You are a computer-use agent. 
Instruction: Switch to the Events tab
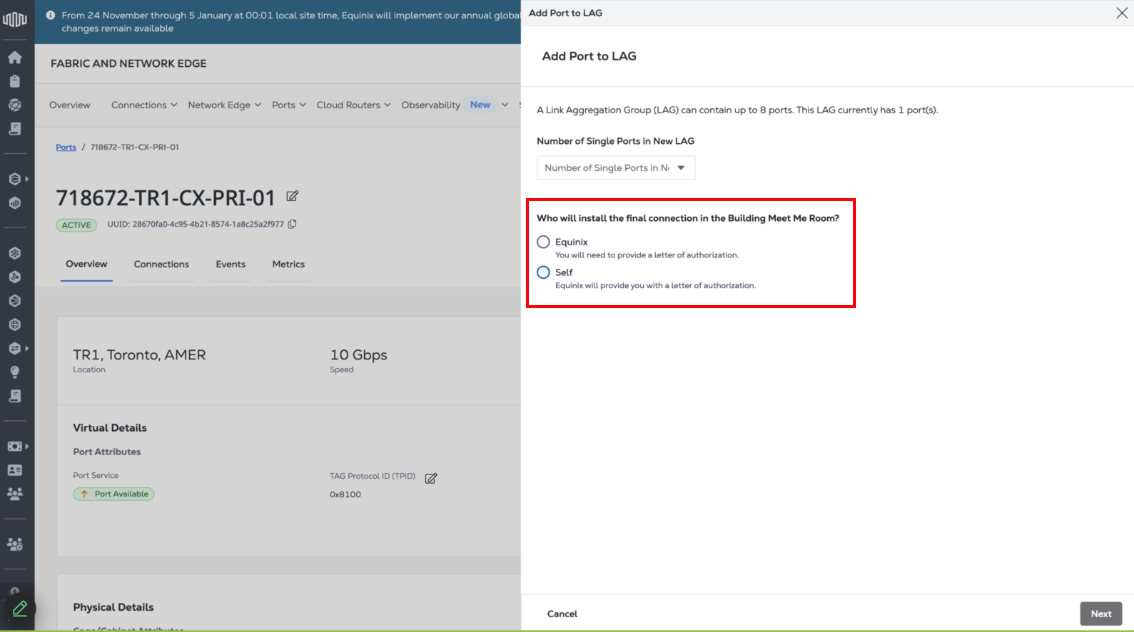tap(230, 264)
